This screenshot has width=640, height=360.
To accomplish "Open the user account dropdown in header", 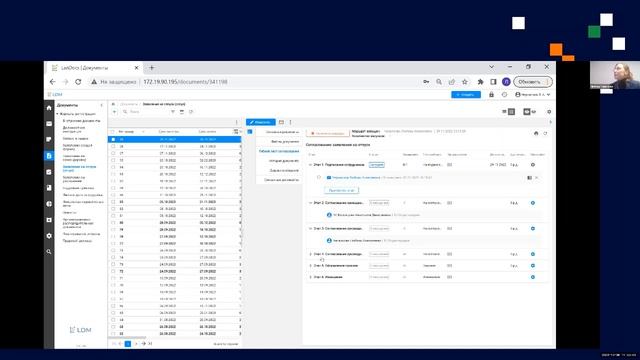I will (533, 95).
